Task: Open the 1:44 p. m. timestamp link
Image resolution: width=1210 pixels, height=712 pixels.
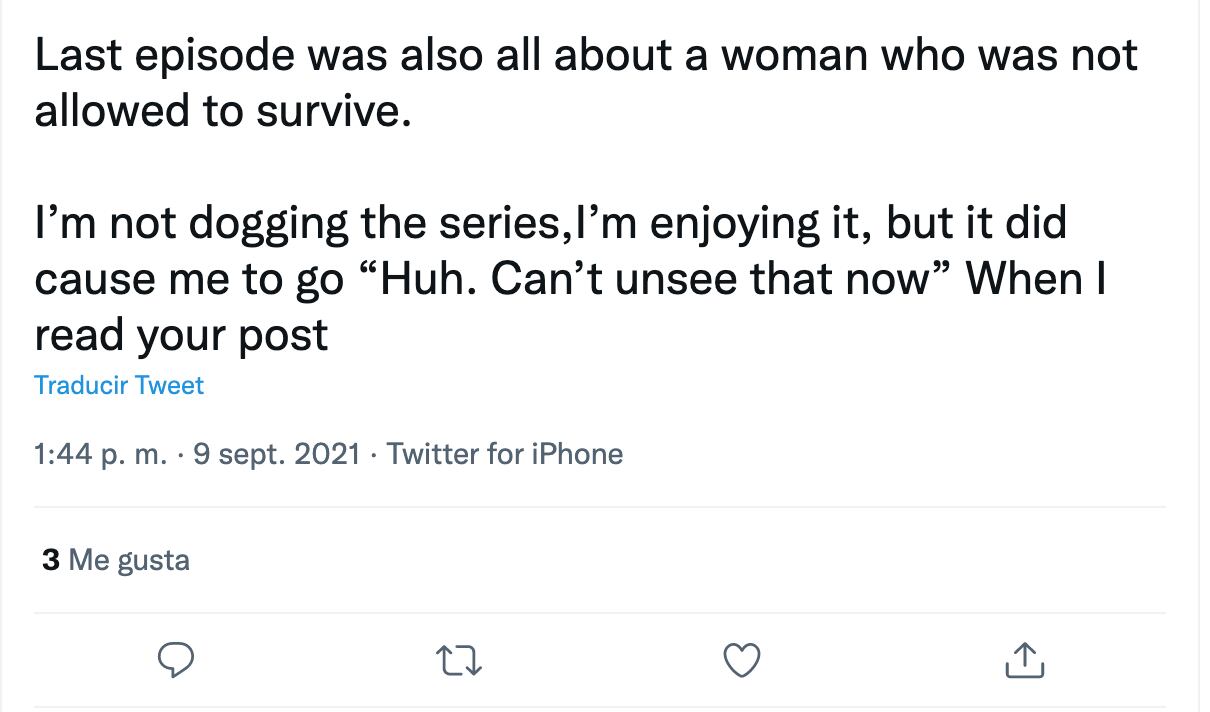Action: [x=100, y=454]
